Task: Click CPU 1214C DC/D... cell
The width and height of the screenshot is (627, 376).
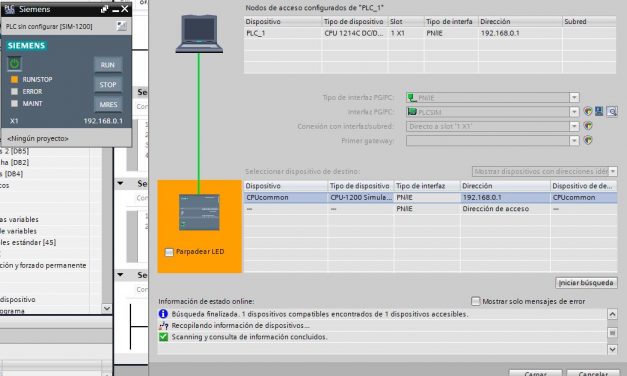Action: [354, 33]
